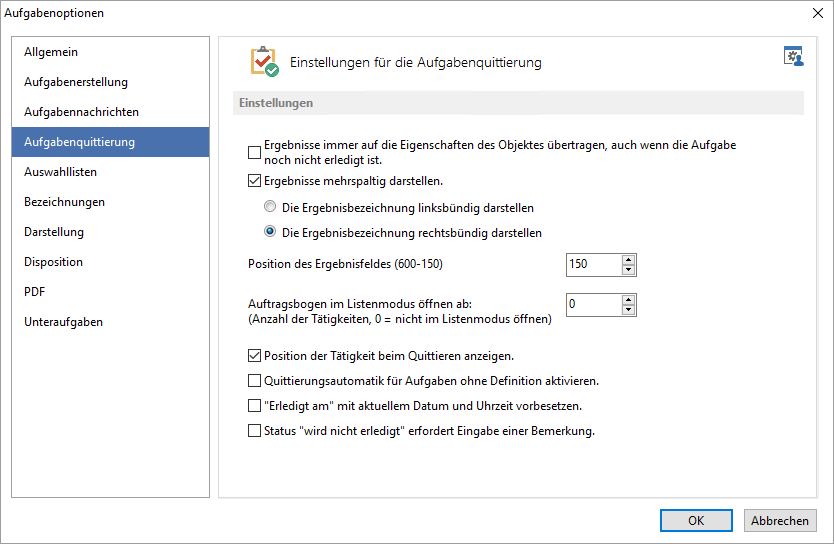Viewport: 834px width, 544px height.
Task: Select 'rechtsbündig darstellen' radio option
Action: pyautogui.click(x=270, y=231)
